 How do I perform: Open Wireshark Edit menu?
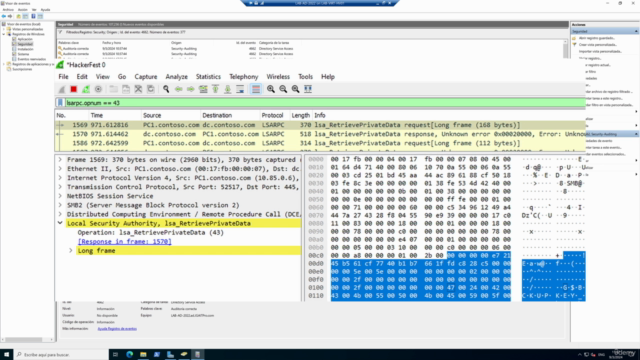pos(82,77)
